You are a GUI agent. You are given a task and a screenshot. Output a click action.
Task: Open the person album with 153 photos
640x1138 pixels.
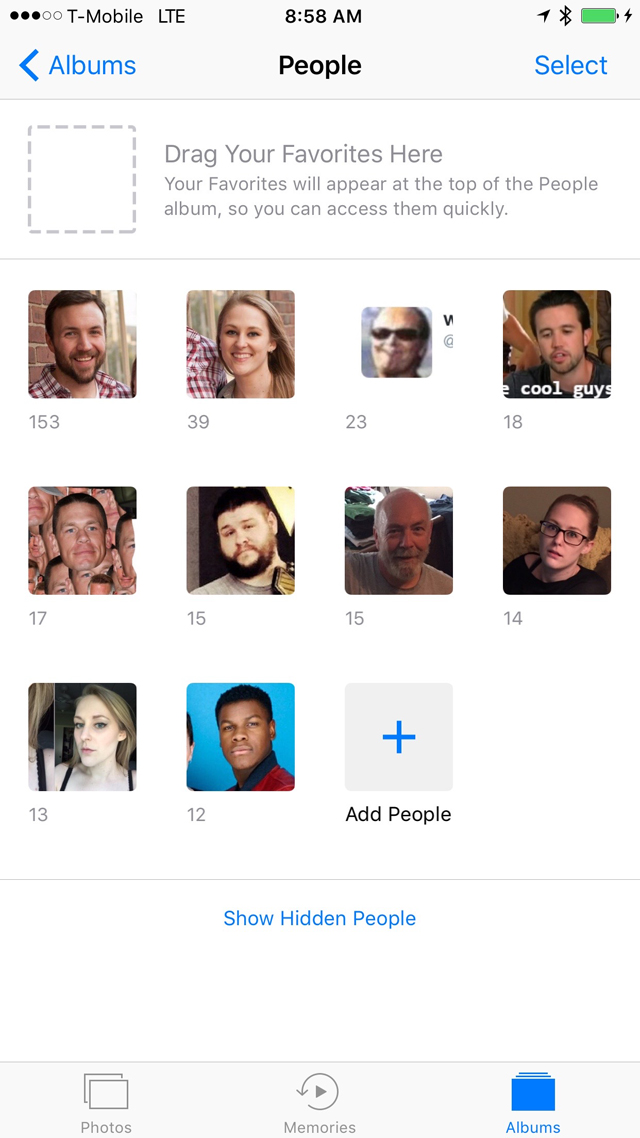click(82, 344)
